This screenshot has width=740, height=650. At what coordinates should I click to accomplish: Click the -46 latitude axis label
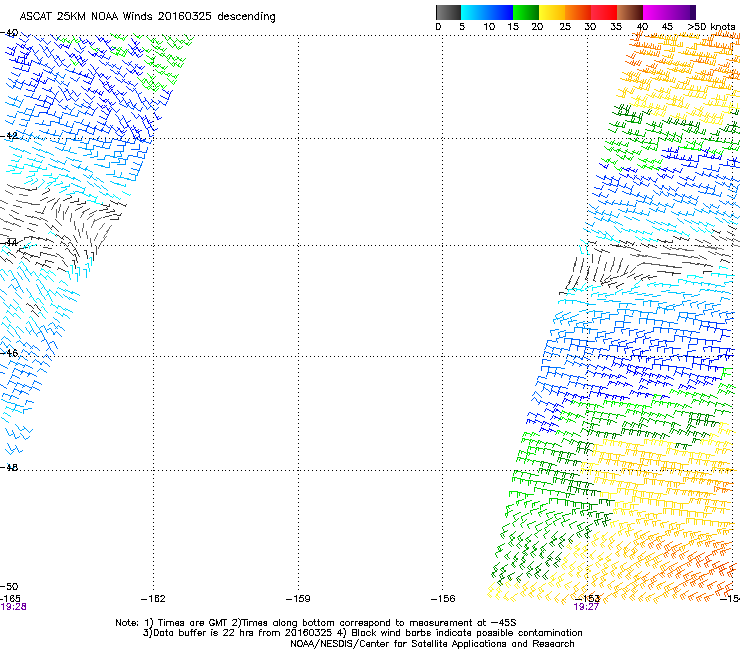point(9,353)
